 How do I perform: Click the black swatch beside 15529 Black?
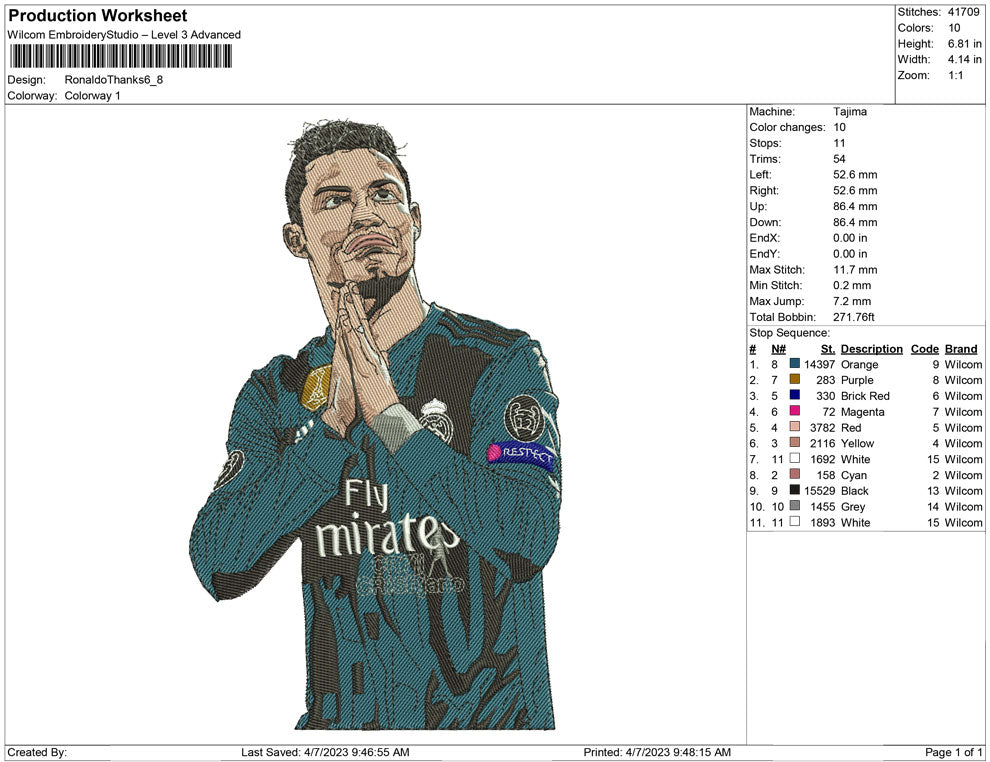click(794, 489)
